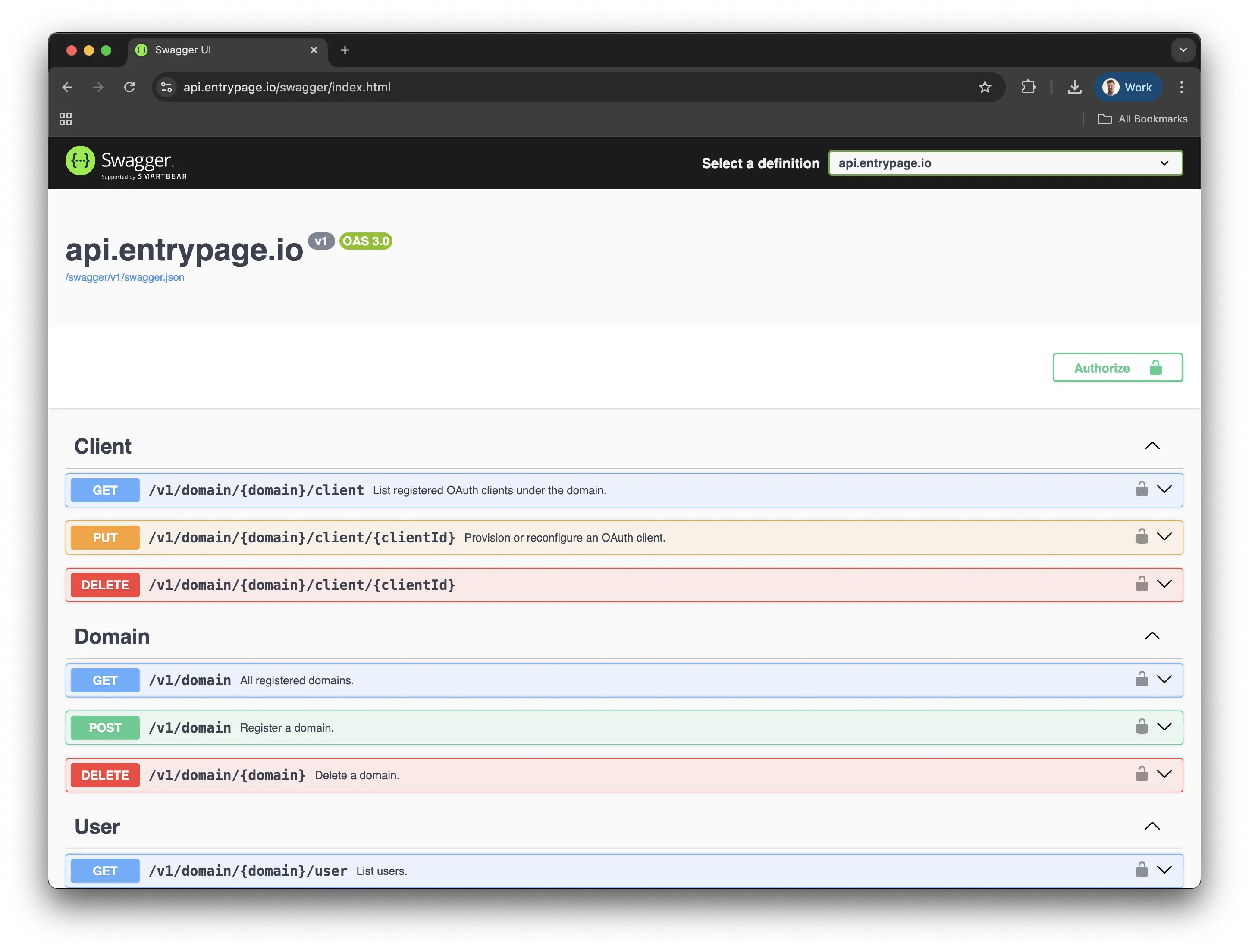Click 'Provision or reconfigure an OAuth client.' text
The width and height of the screenshot is (1249, 952).
565,538
